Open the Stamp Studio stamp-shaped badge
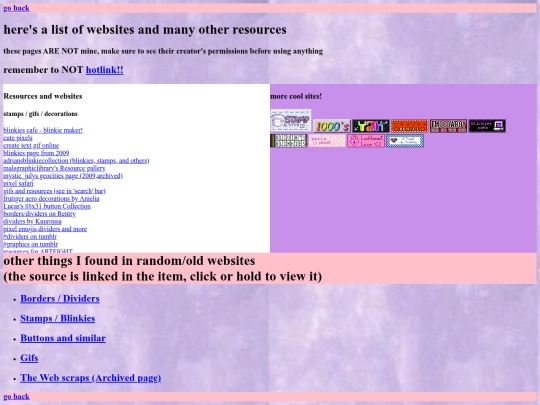 pos(291,121)
